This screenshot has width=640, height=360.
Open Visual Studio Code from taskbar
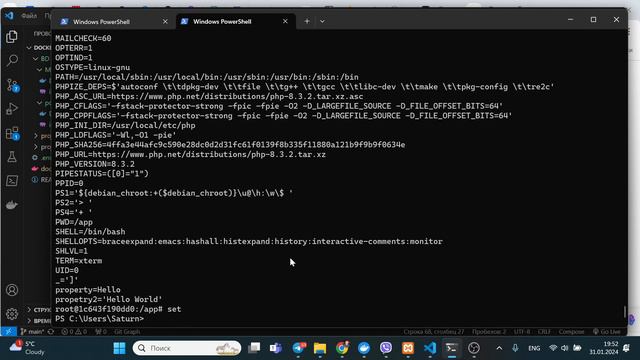[x=430, y=348]
